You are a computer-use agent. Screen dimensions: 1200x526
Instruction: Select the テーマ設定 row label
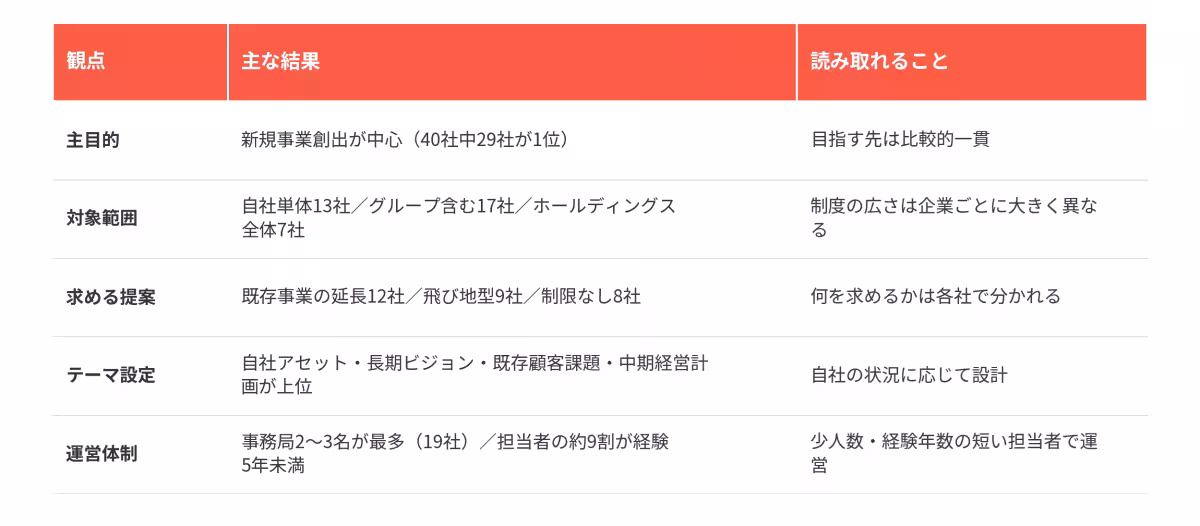(x=111, y=375)
